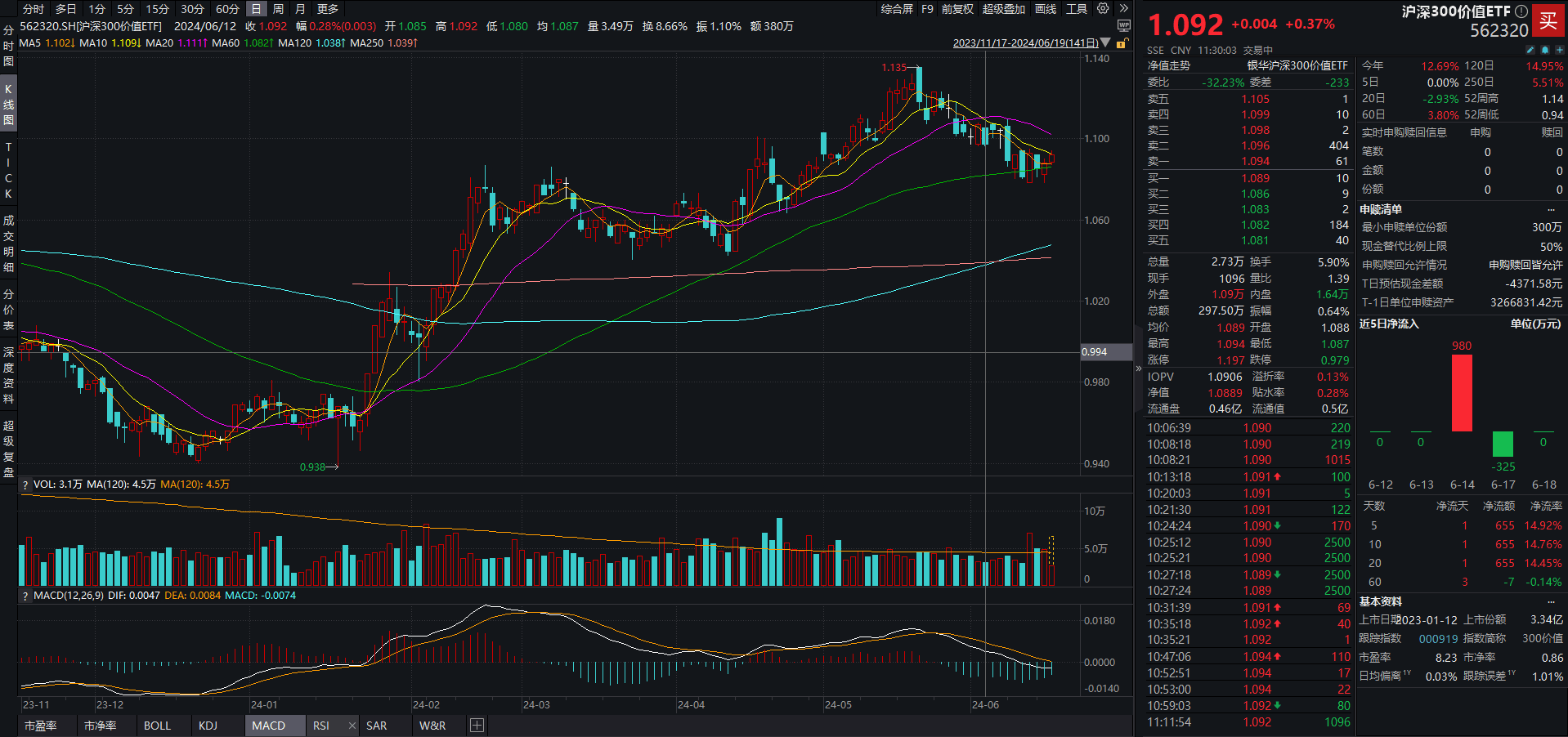Viewport: 1568px width, 737px height.
Task: Set a price alert with bell icon
Action: click(x=1545, y=50)
